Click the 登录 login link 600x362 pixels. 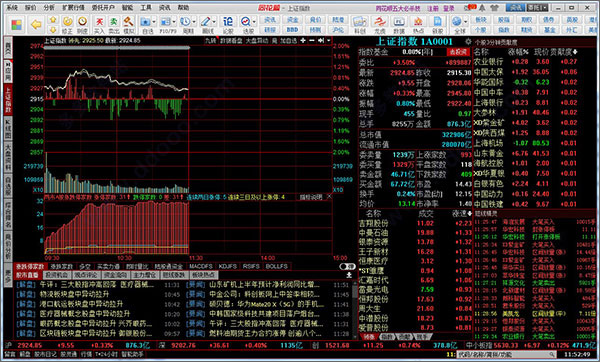coord(449,8)
